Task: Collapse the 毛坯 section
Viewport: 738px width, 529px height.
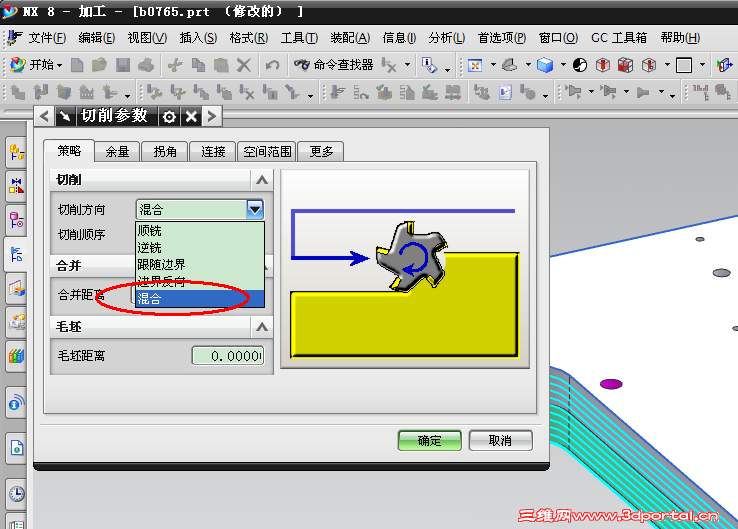Action: 262,327
